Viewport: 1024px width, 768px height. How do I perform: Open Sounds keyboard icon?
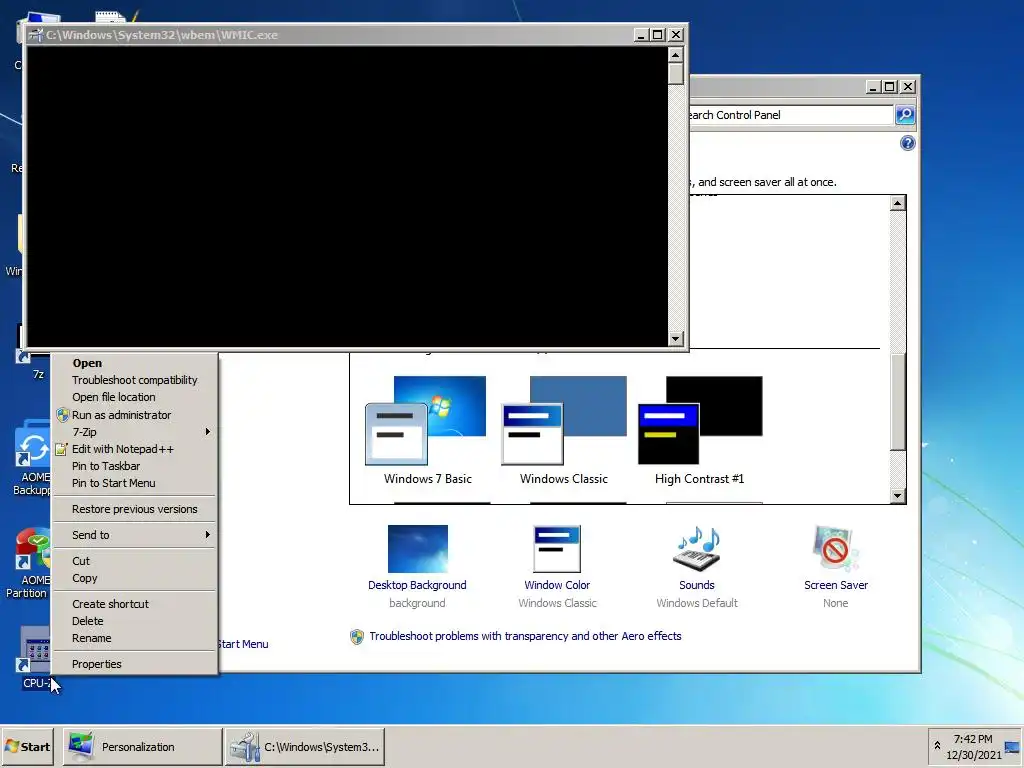tap(697, 549)
